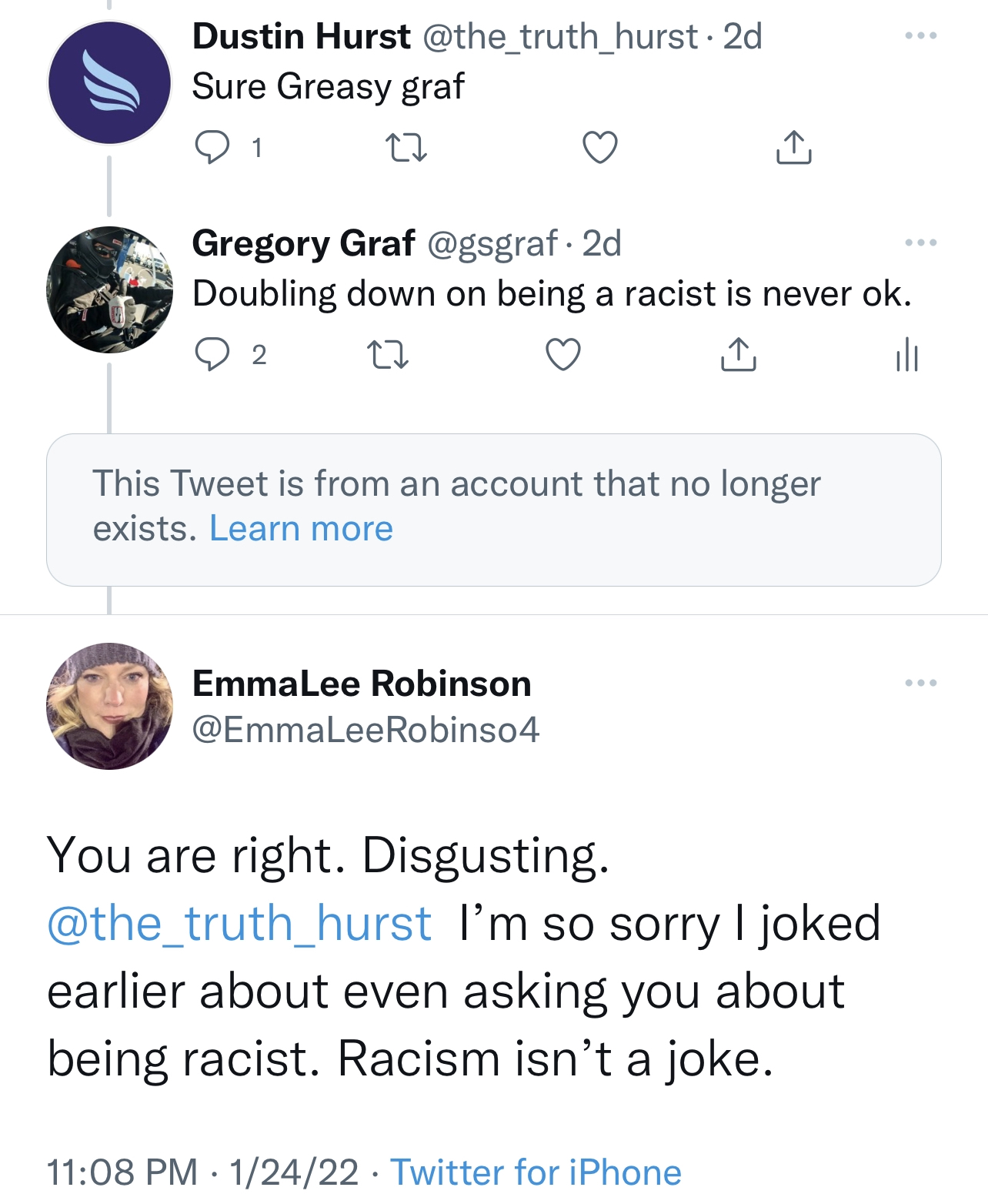View analytics for Gregory Graf's tweet
988x1204 pixels.
(x=908, y=353)
